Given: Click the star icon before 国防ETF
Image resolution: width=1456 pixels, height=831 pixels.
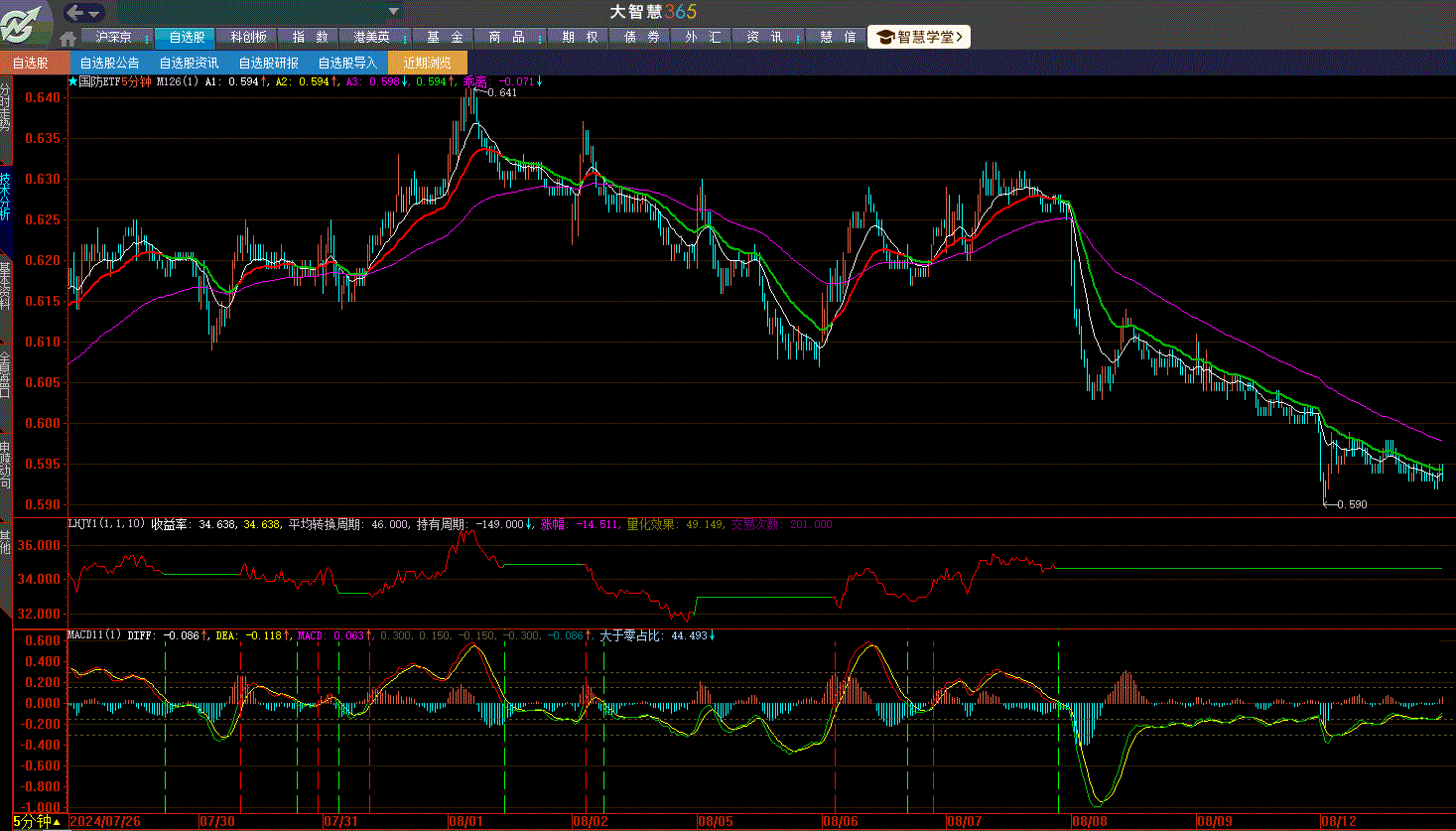Looking at the screenshot, I should click(72, 81).
